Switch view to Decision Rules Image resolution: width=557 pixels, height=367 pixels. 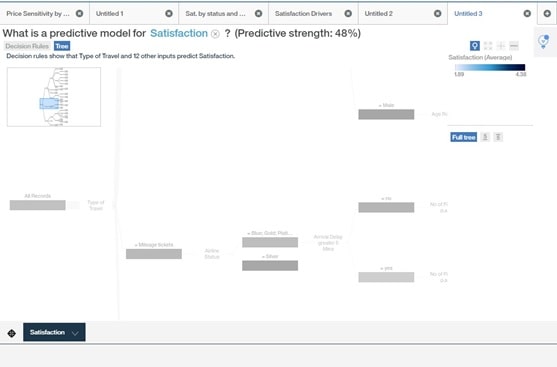click(27, 46)
